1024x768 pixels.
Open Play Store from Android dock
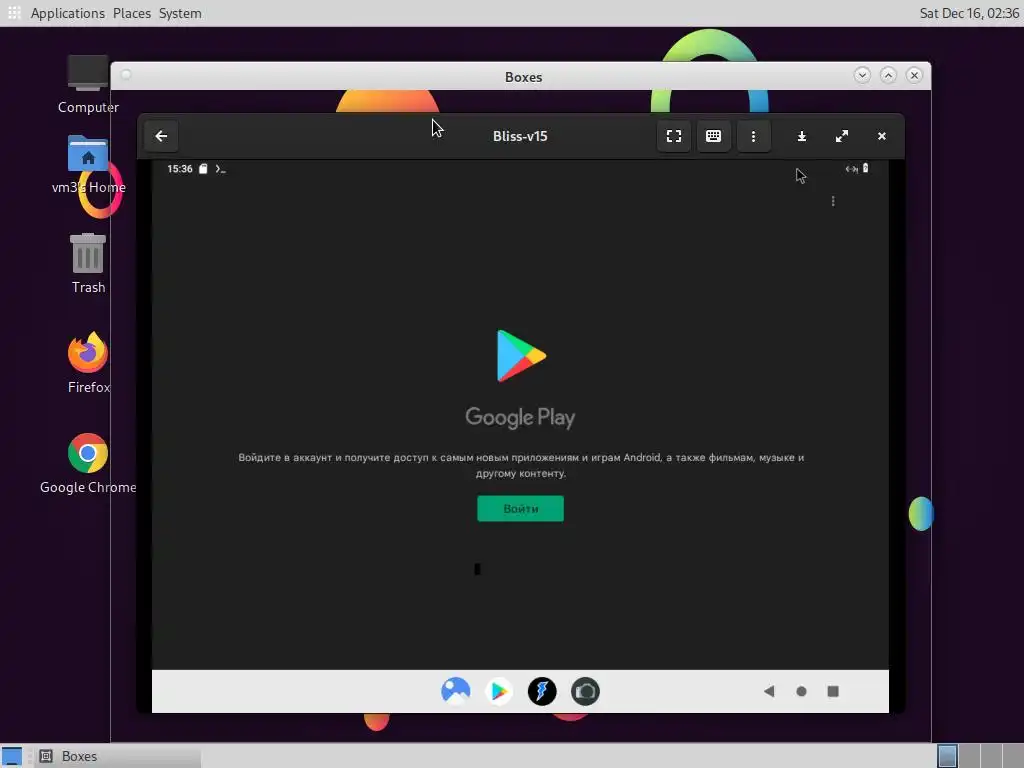pyautogui.click(x=499, y=691)
